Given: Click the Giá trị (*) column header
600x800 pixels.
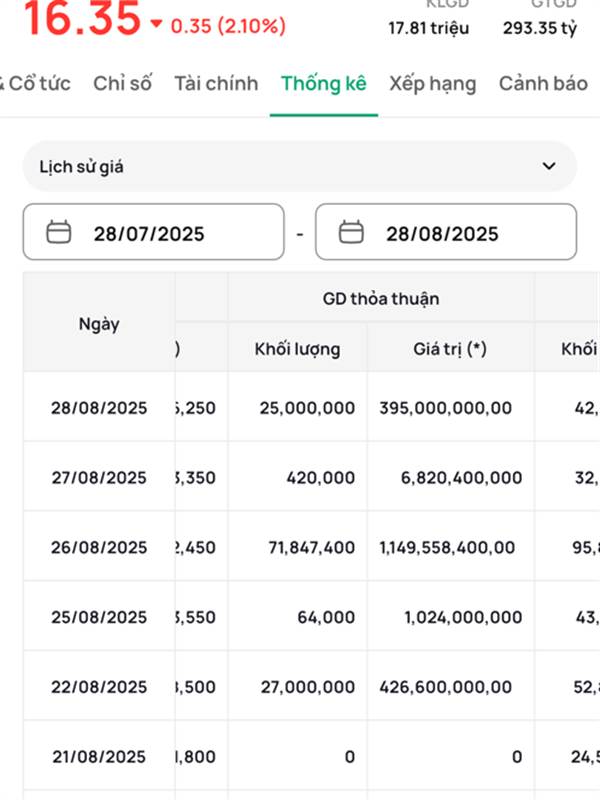Looking at the screenshot, I should coord(450,349).
